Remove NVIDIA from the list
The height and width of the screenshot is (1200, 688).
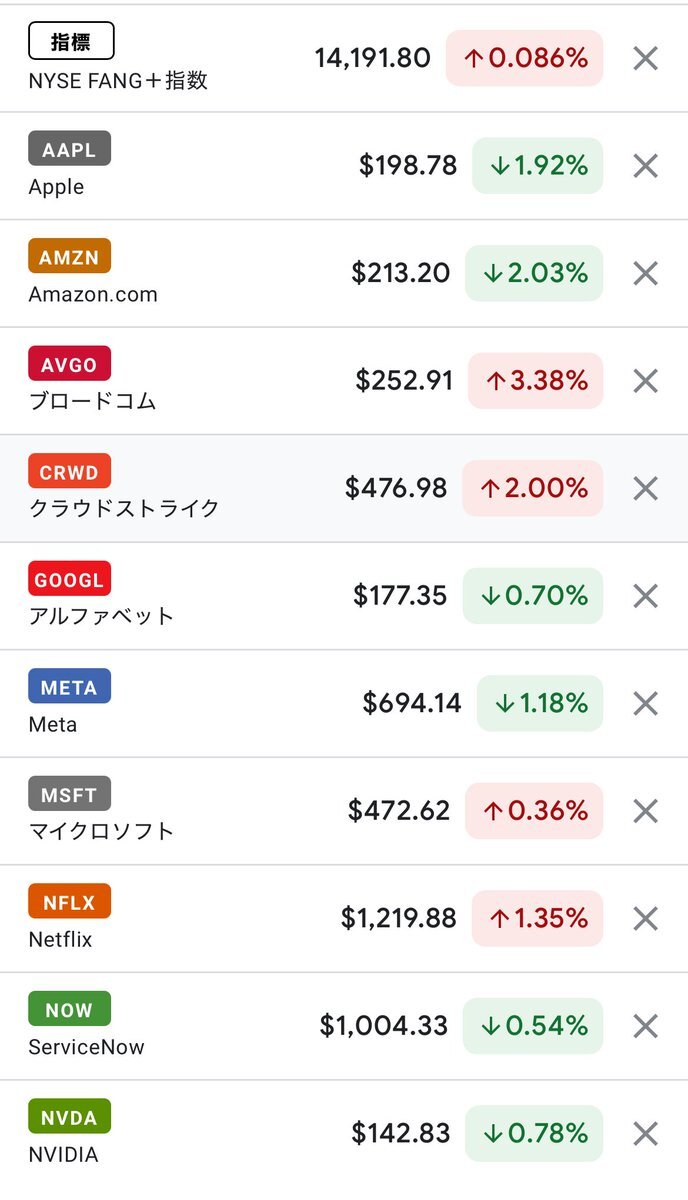[646, 1133]
